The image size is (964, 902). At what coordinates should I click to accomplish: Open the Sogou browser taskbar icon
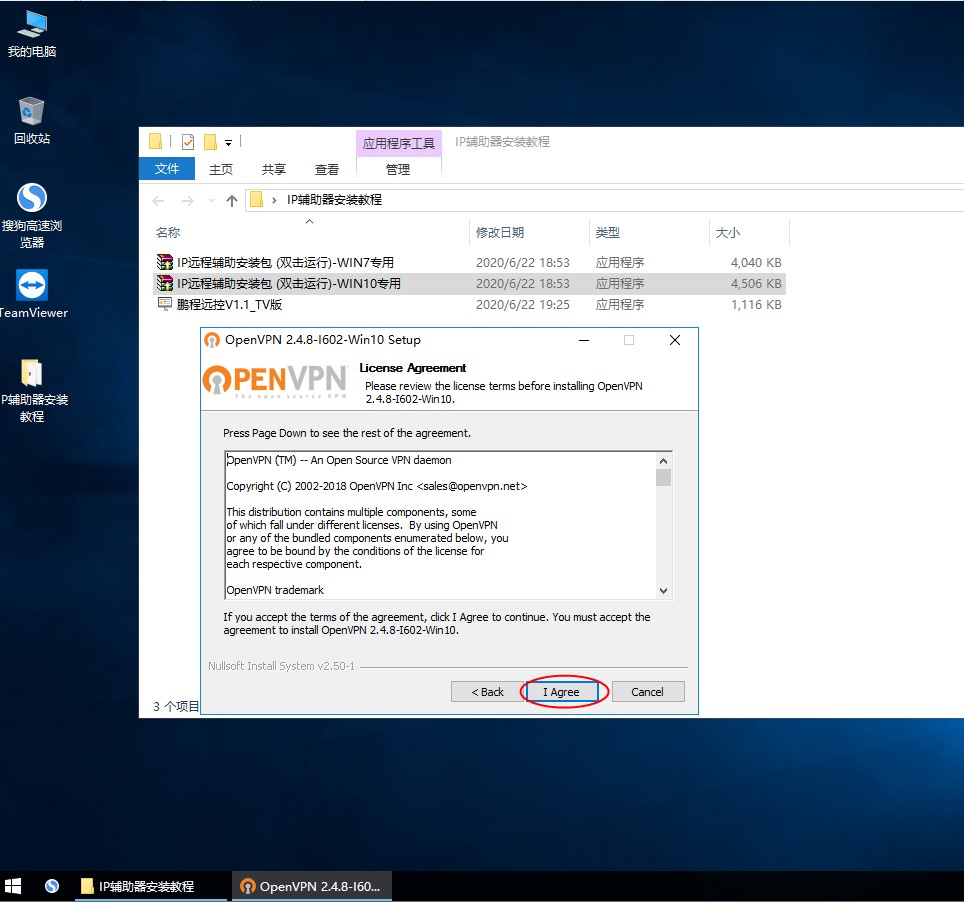pyautogui.click(x=52, y=886)
